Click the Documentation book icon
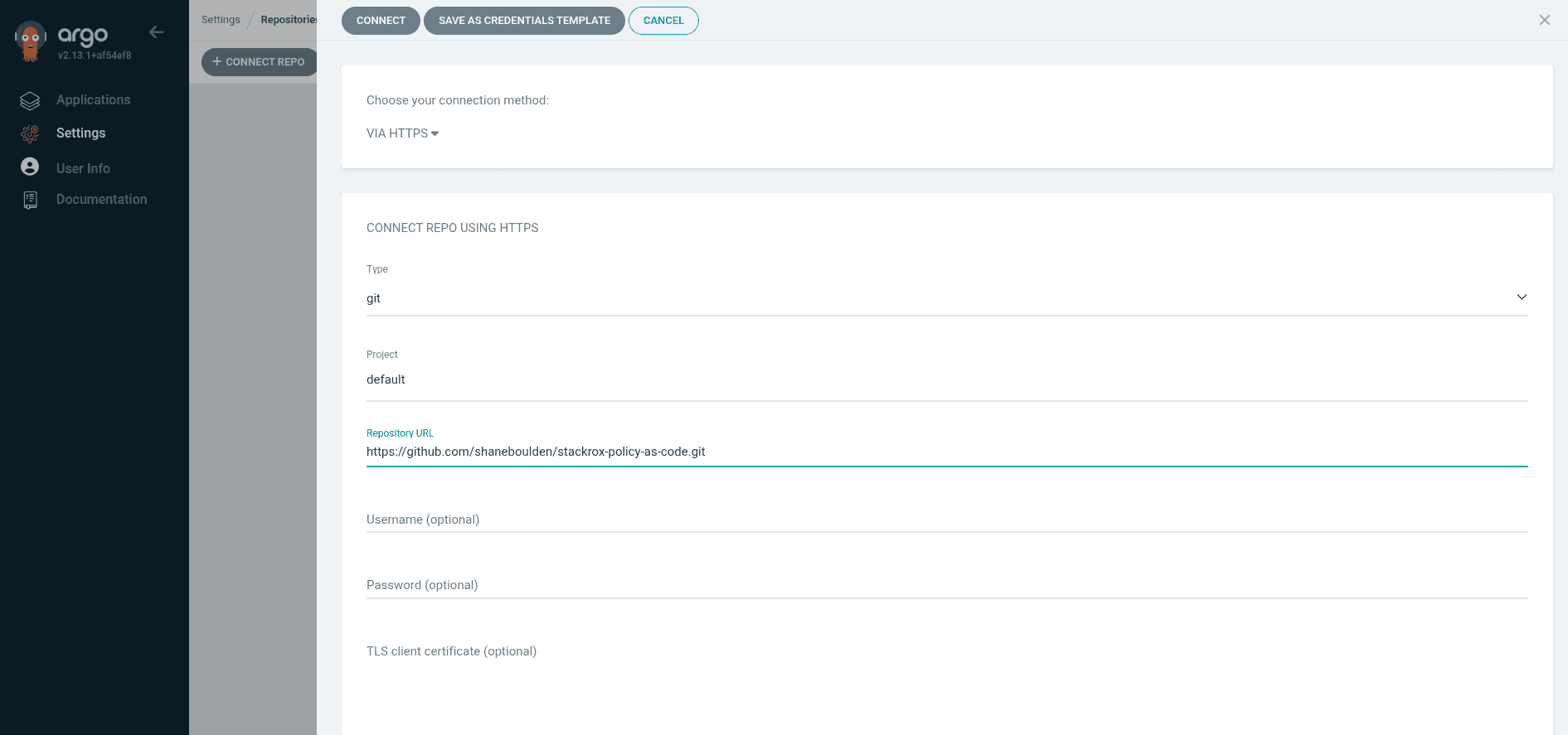 30,200
